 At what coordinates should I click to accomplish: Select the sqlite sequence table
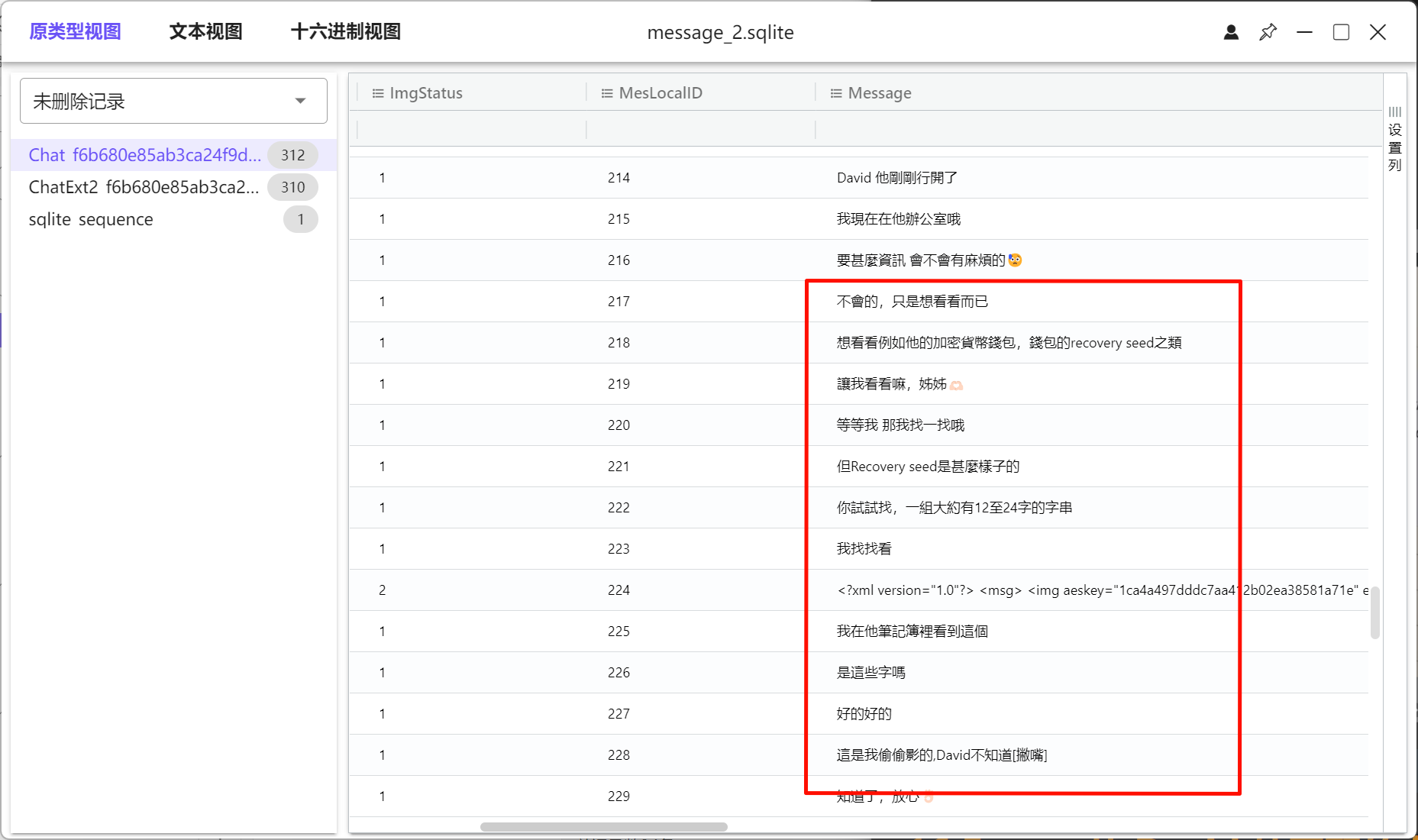coord(91,219)
